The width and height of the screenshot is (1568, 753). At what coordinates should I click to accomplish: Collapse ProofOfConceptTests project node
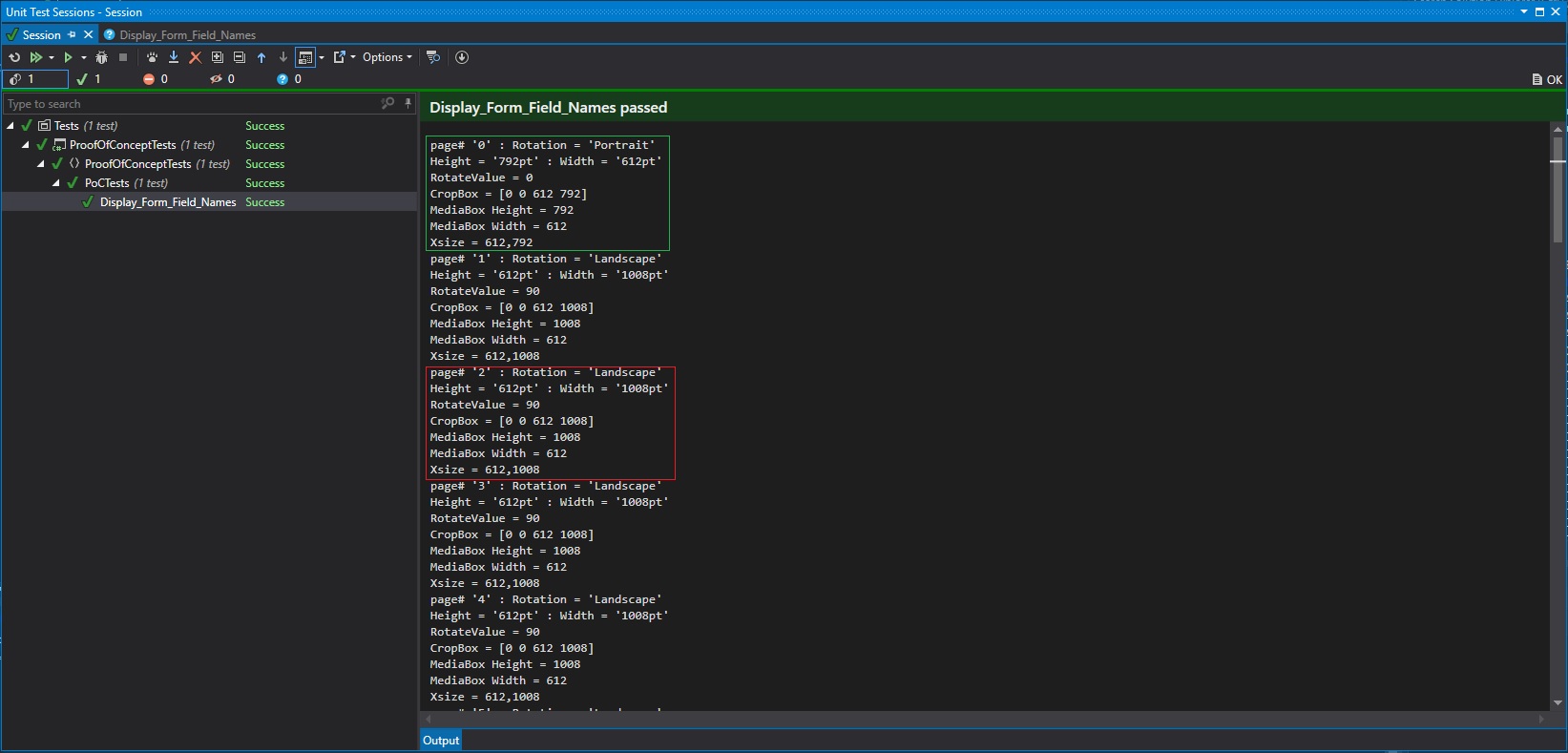26,145
